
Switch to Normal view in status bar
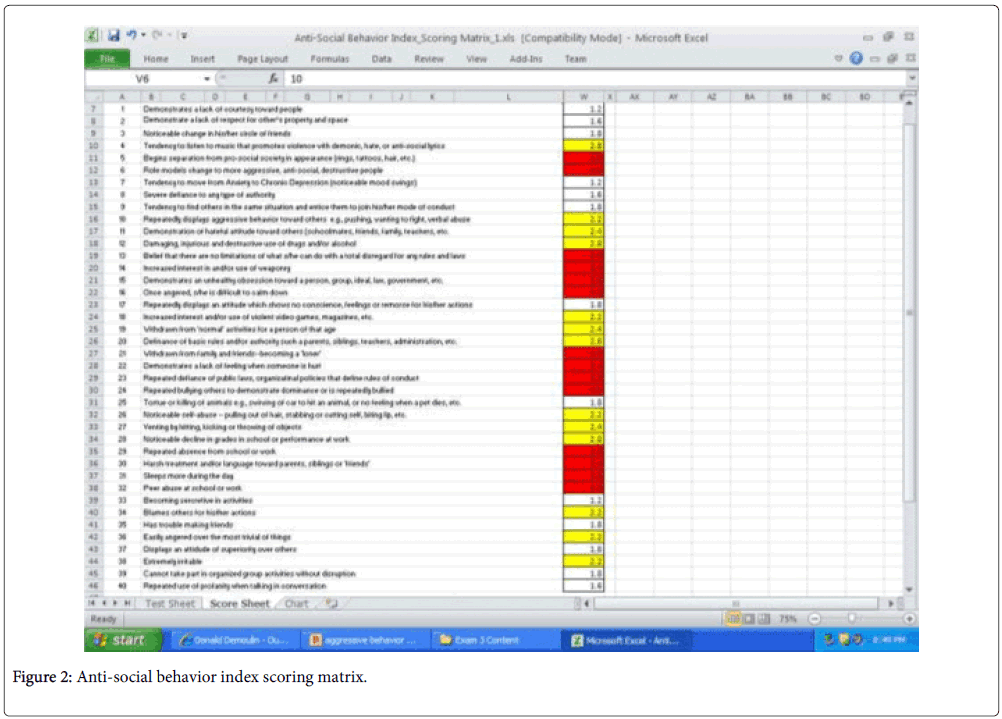coord(732,619)
